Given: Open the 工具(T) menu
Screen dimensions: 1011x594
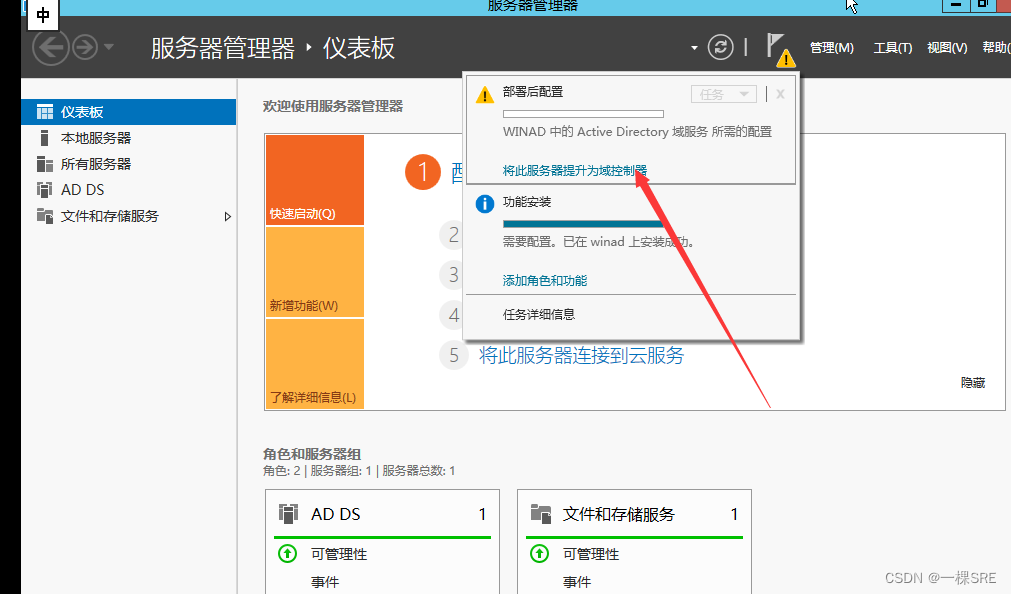Looking at the screenshot, I should coord(891,46).
